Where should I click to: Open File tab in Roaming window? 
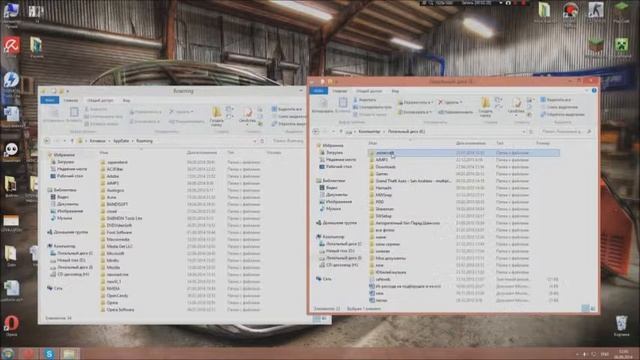50,100
